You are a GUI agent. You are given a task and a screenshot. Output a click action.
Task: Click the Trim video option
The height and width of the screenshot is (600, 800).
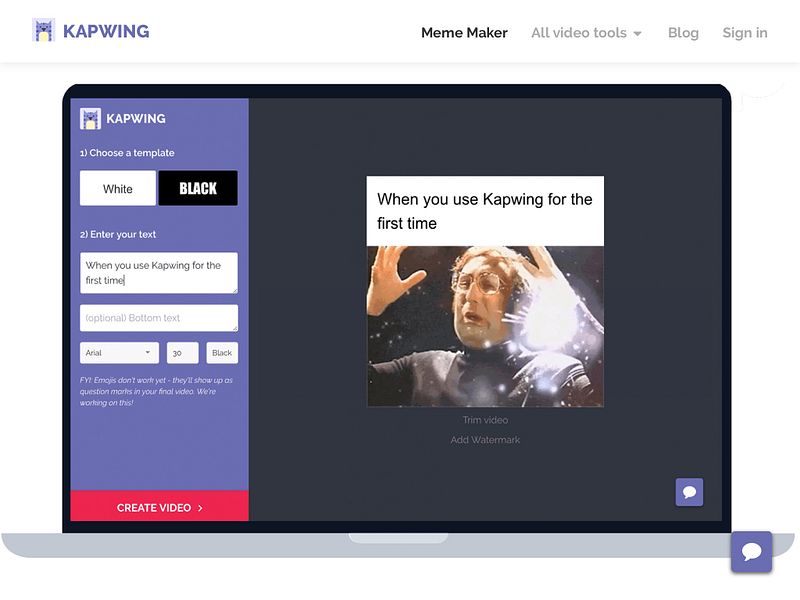coord(485,419)
